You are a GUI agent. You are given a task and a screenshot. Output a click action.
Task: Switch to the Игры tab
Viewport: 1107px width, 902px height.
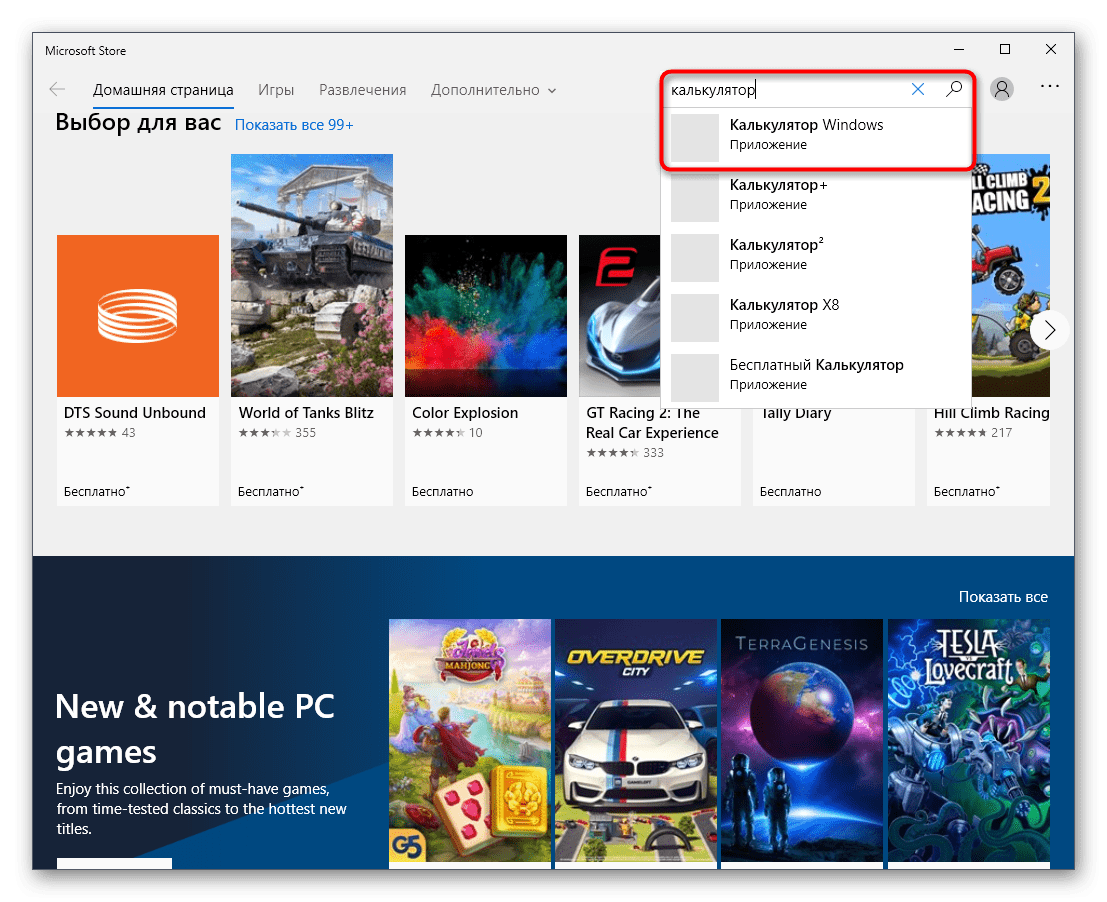click(x=276, y=90)
